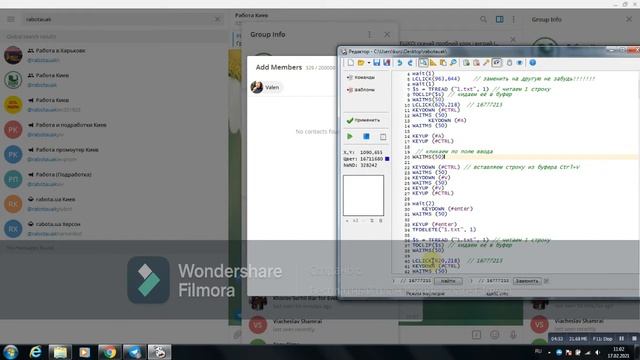Open Работа (Подработка) chat result
Image resolution: width=640 pixels, height=360 pixels.
(114, 179)
